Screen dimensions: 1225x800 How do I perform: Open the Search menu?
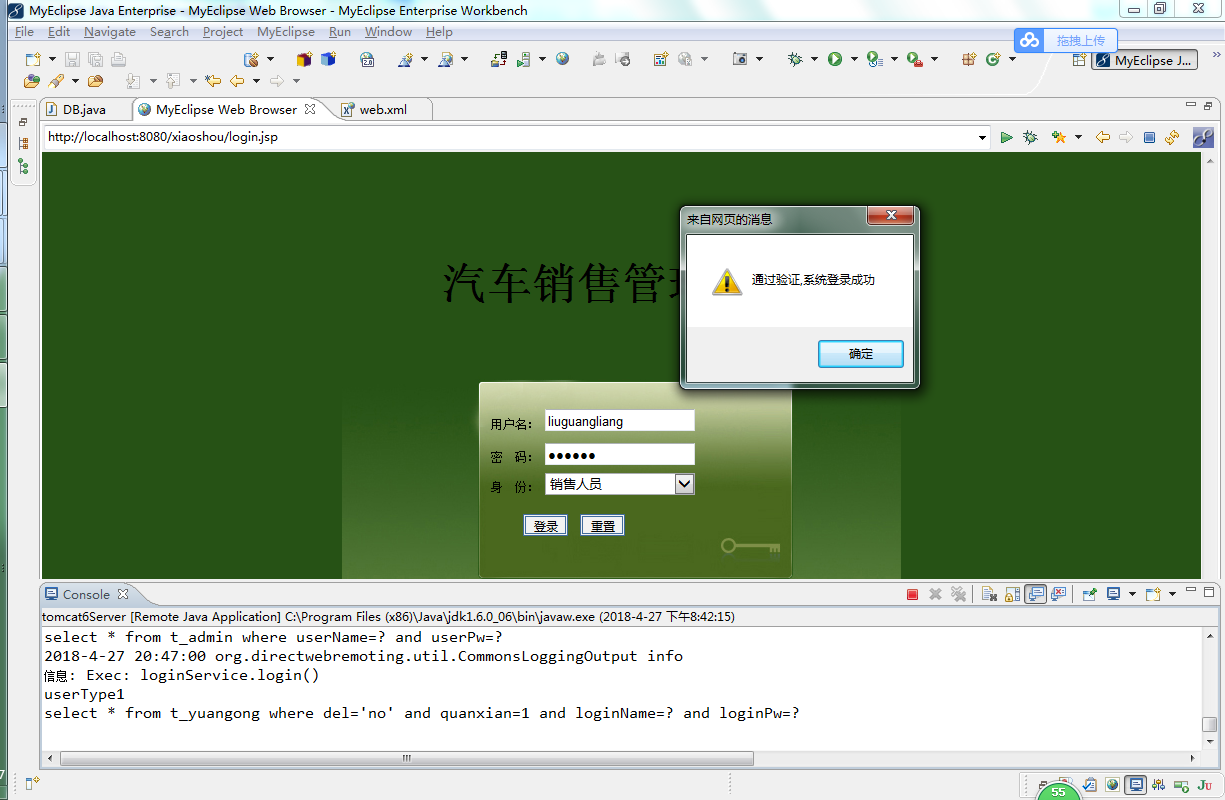point(169,32)
